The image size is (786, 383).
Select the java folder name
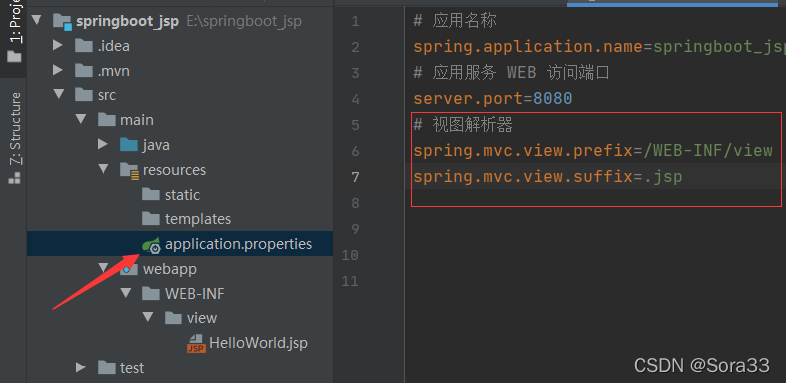pyautogui.click(x=156, y=145)
